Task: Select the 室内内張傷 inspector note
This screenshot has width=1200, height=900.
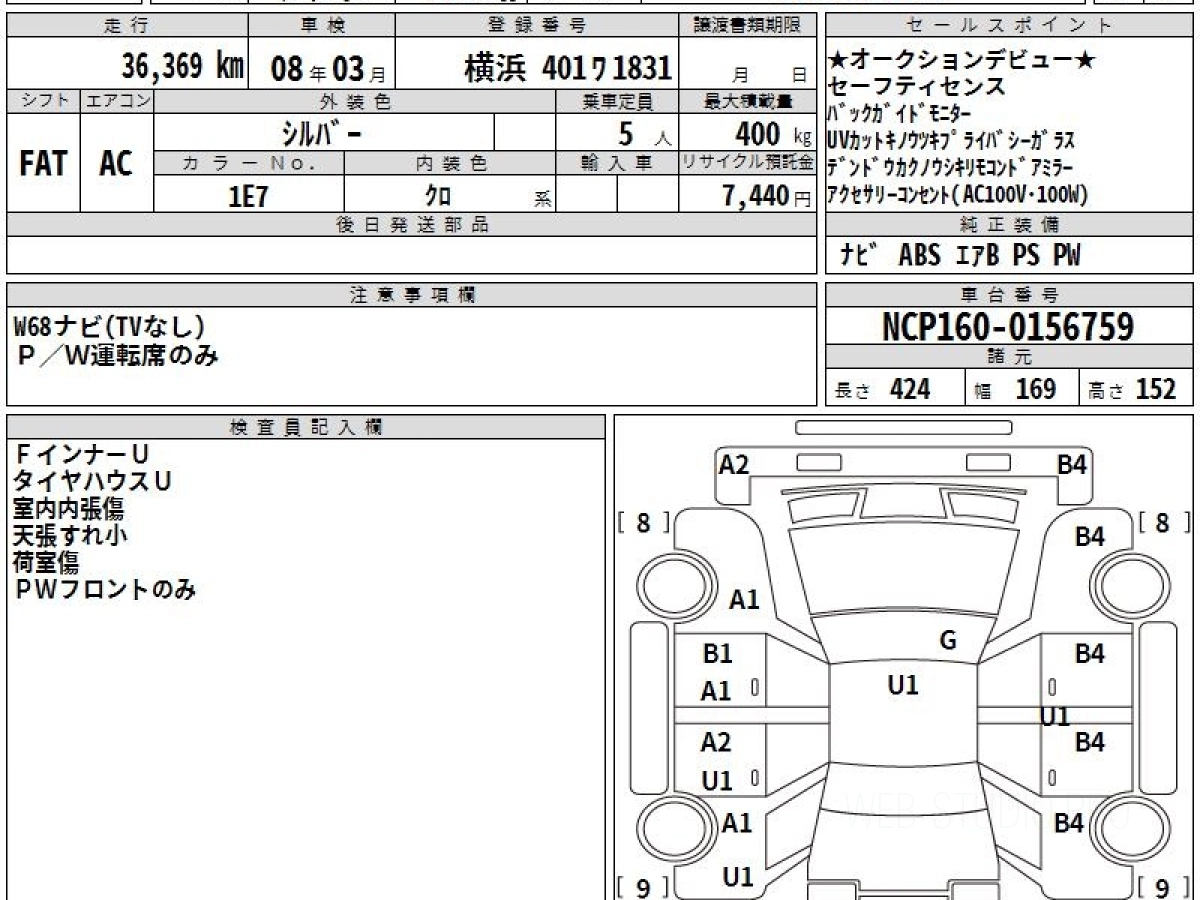Action: (x=68, y=508)
